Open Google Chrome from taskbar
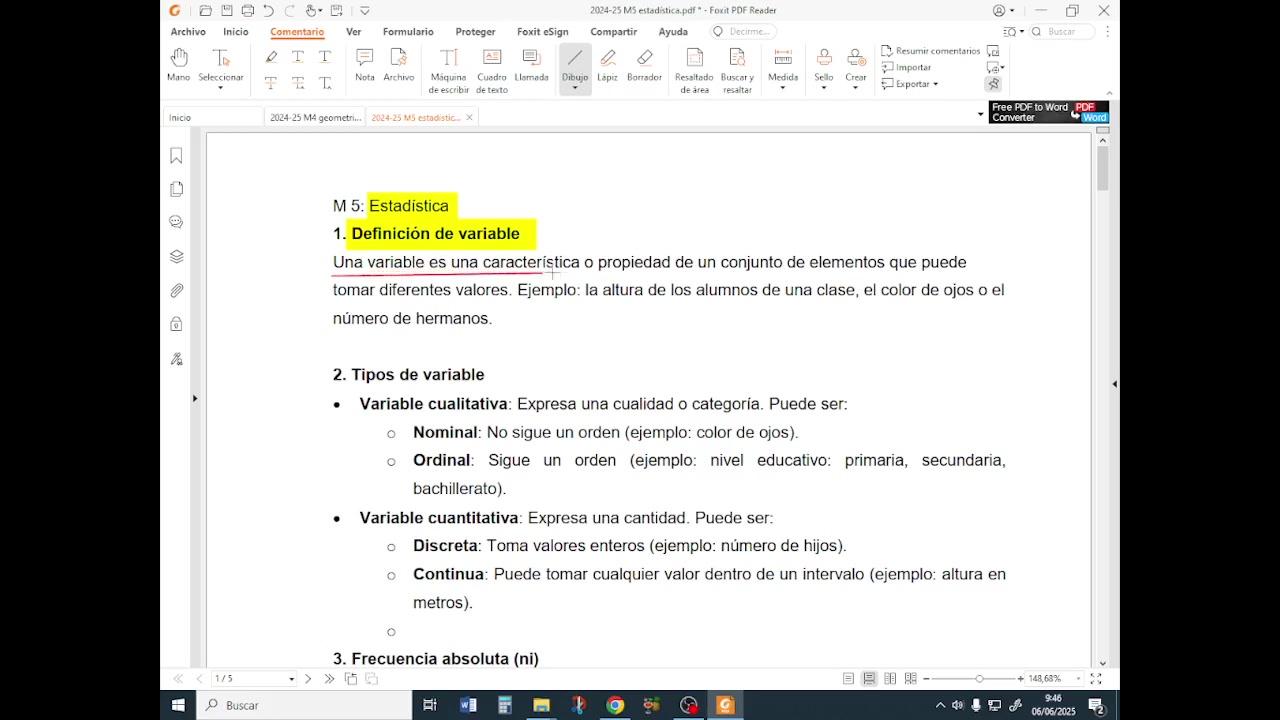Image resolution: width=1280 pixels, height=720 pixels. coord(615,705)
